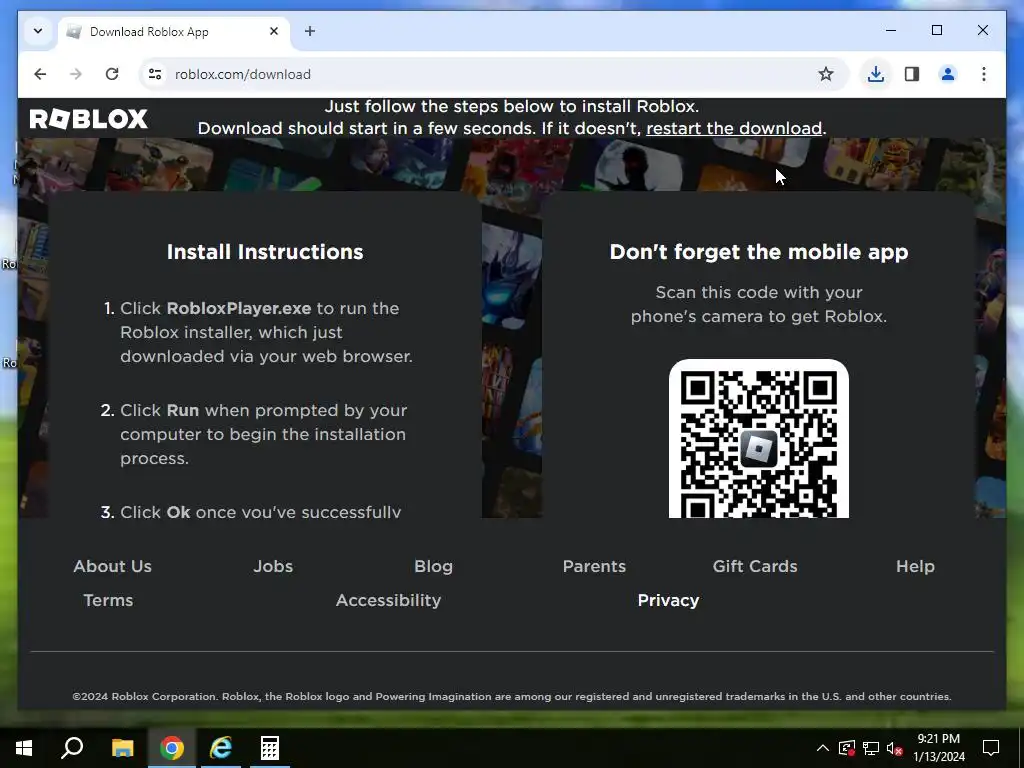Click the Install Instructions heading
This screenshot has width=1024, height=768.
[264, 251]
